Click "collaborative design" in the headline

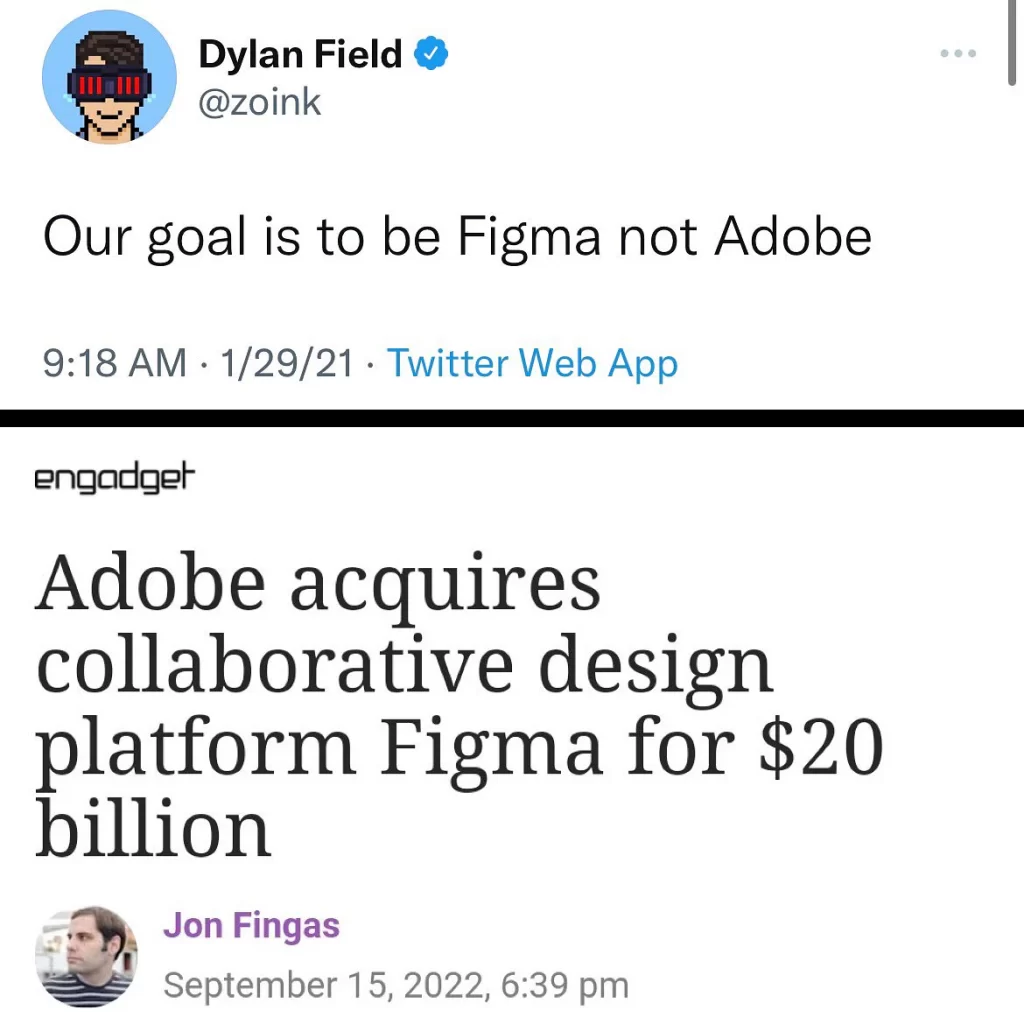(404, 666)
